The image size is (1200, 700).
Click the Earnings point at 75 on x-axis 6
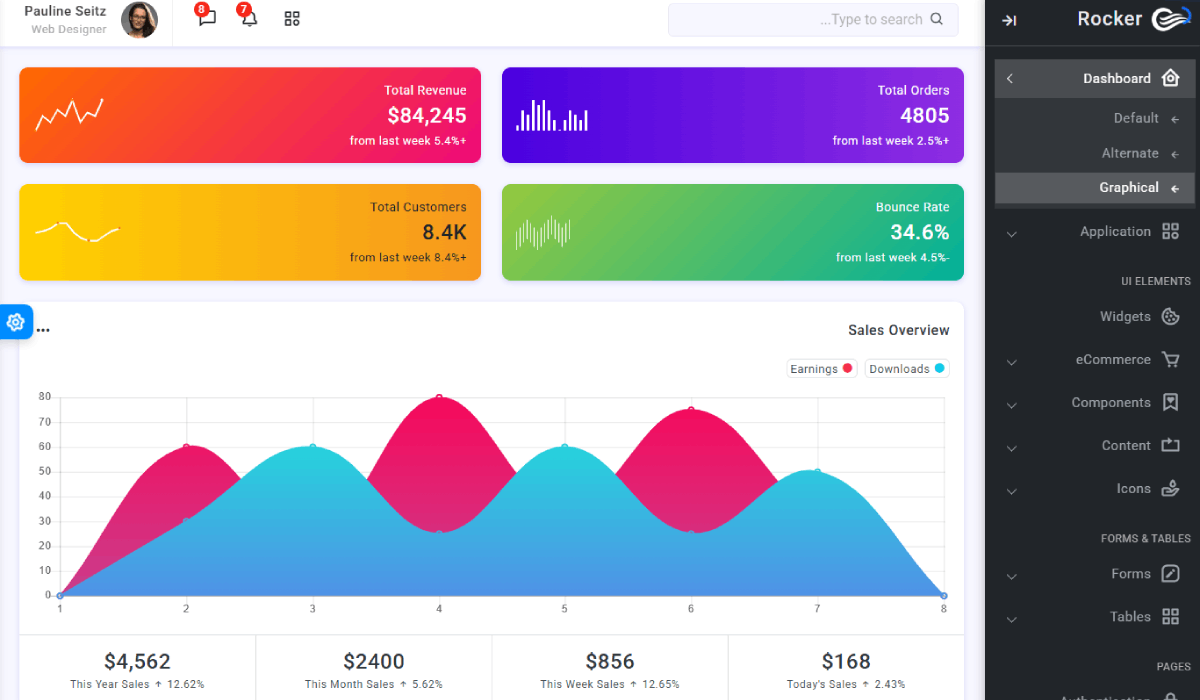point(691,409)
